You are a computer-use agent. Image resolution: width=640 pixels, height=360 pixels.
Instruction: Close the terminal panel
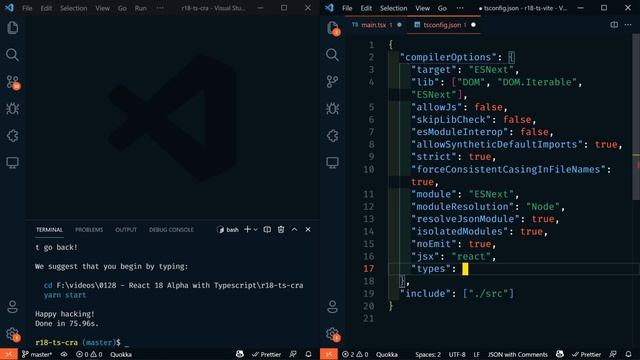(308, 230)
